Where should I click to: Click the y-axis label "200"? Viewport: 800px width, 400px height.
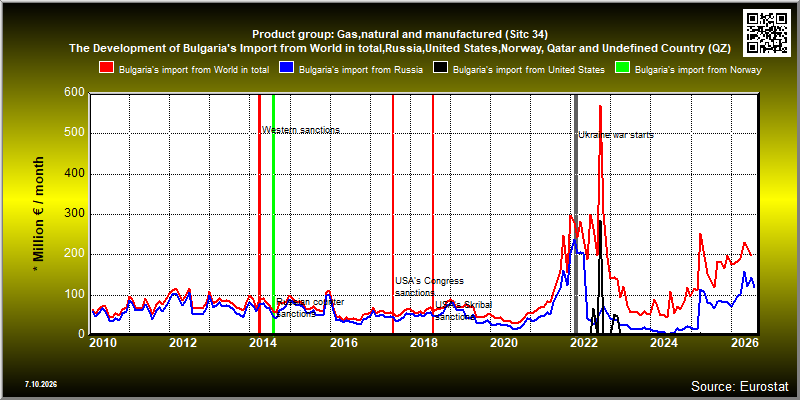click(x=76, y=255)
